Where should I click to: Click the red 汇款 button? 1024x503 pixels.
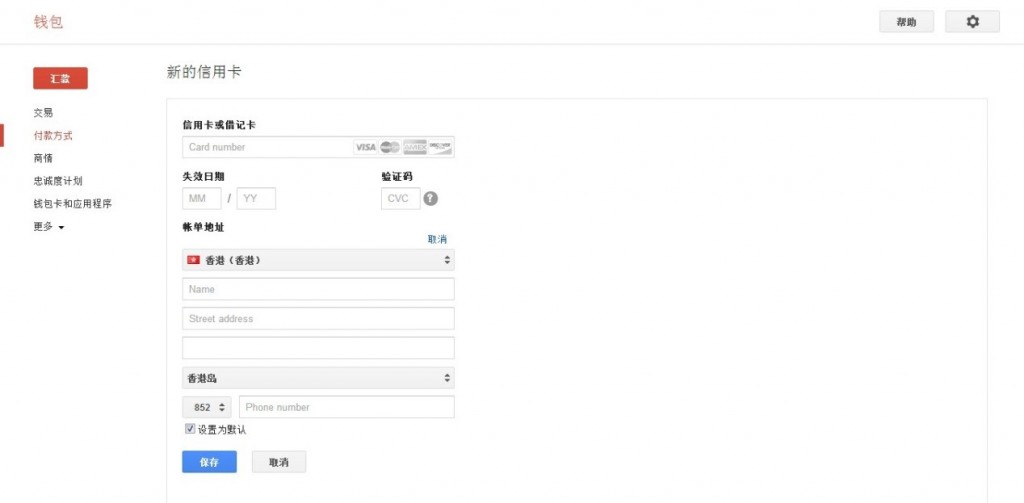coord(60,79)
